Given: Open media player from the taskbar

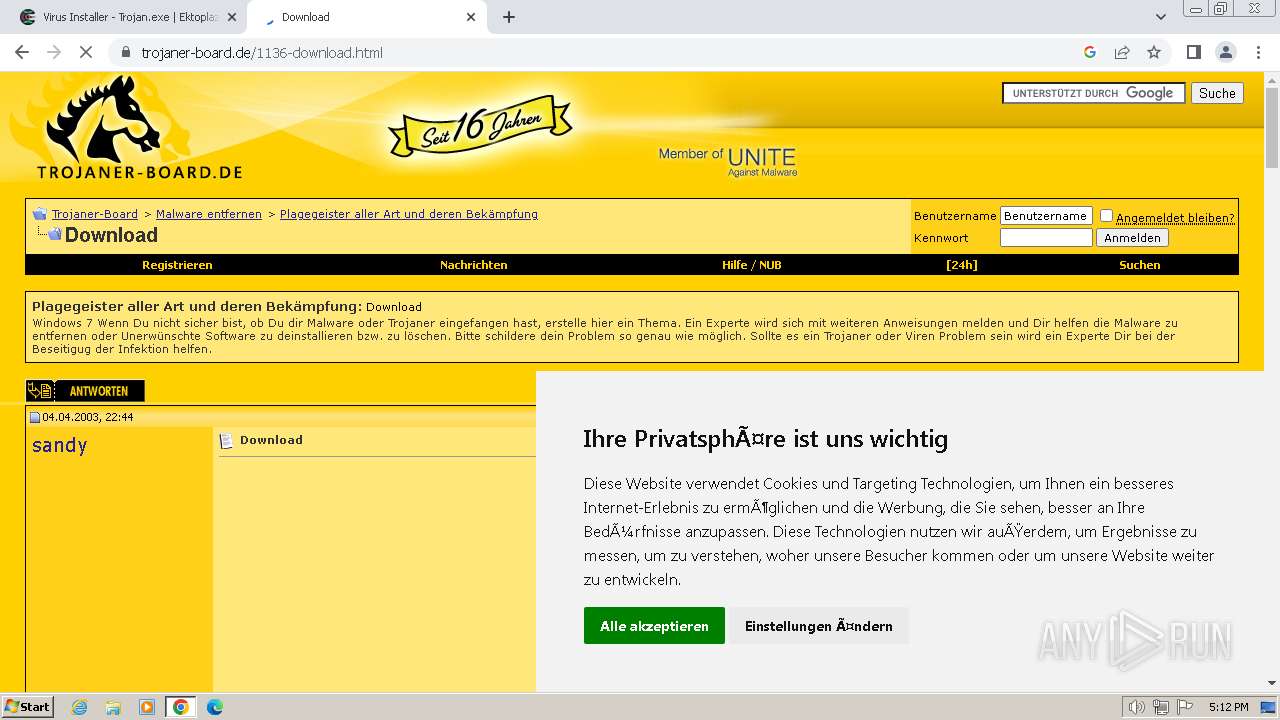Looking at the screenshot, I should point(147,707).
